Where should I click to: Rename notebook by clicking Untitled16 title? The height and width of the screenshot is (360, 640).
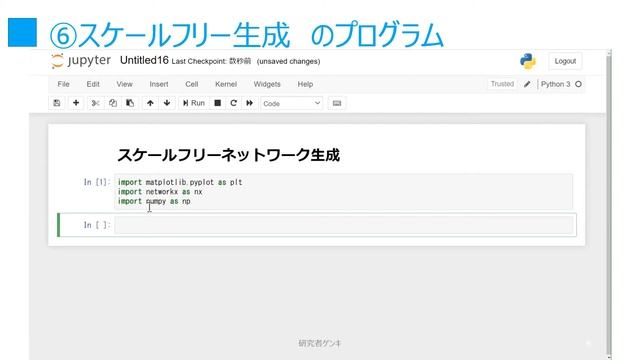144,60
